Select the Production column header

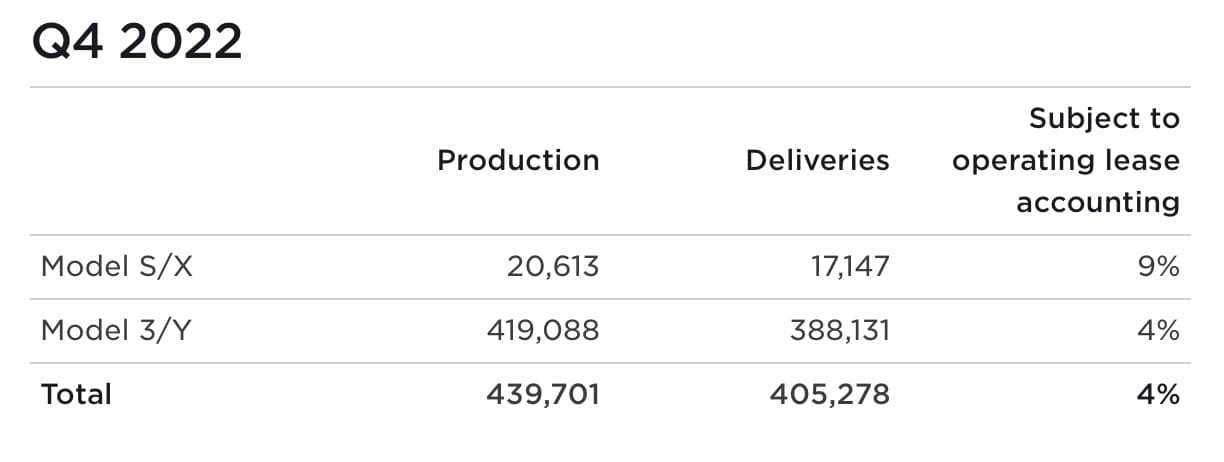[x=518, y=160]
